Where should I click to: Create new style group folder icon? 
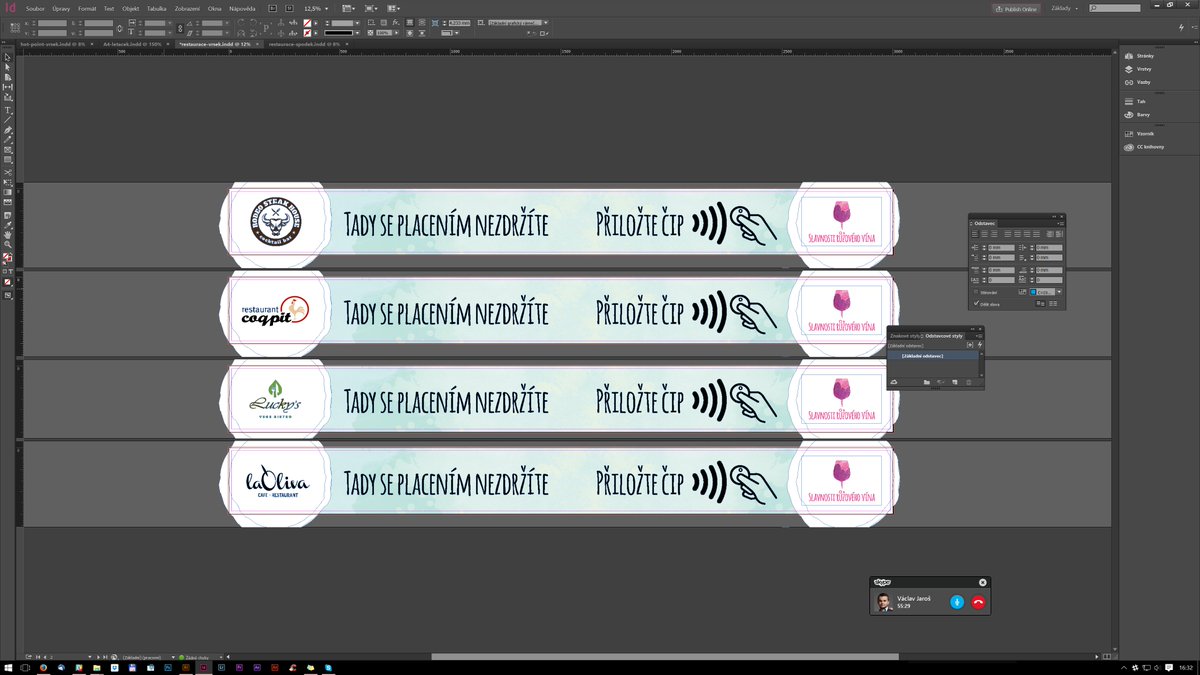[927, 382]
